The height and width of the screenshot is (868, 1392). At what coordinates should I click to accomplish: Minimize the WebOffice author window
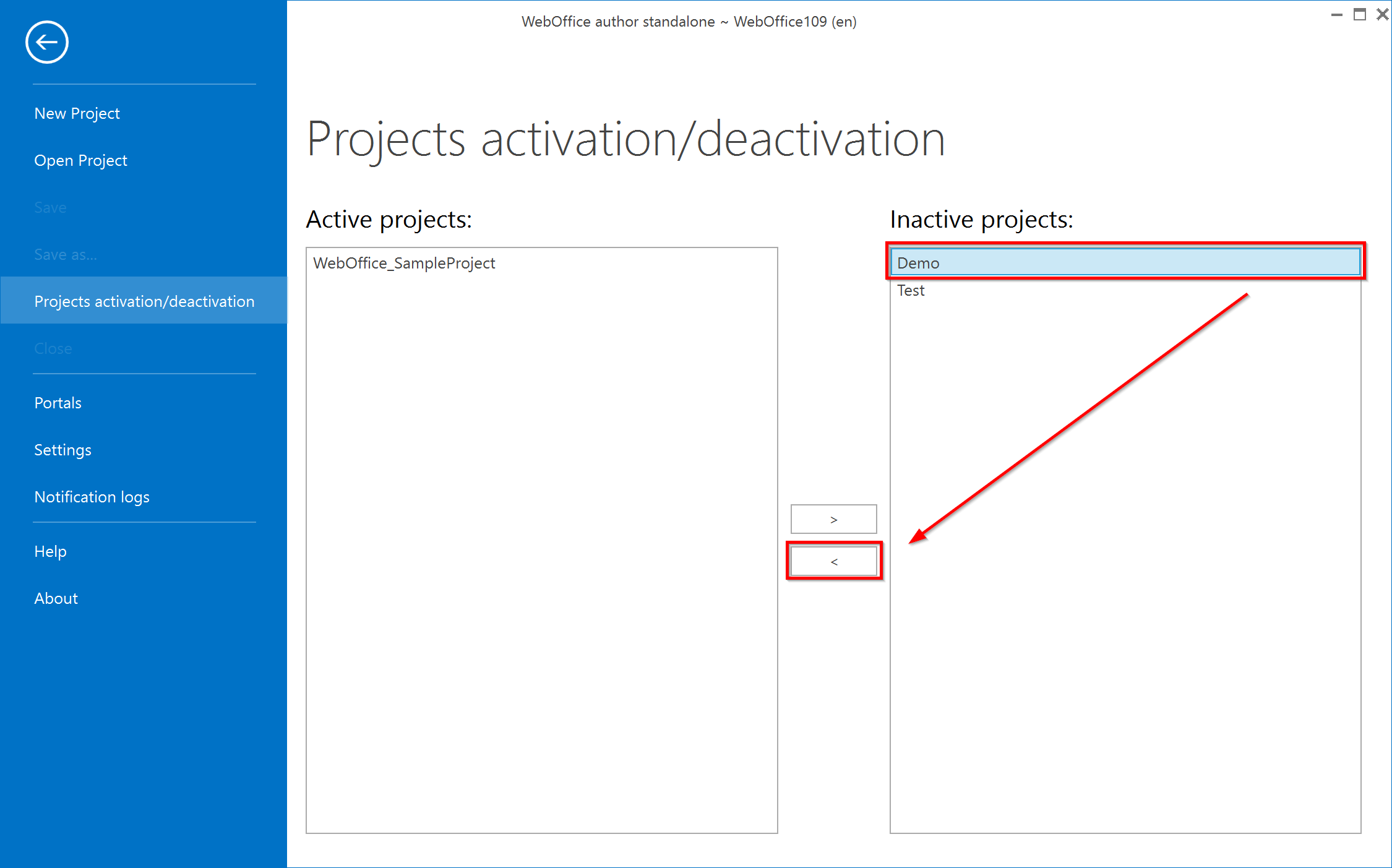(1338, 14)
